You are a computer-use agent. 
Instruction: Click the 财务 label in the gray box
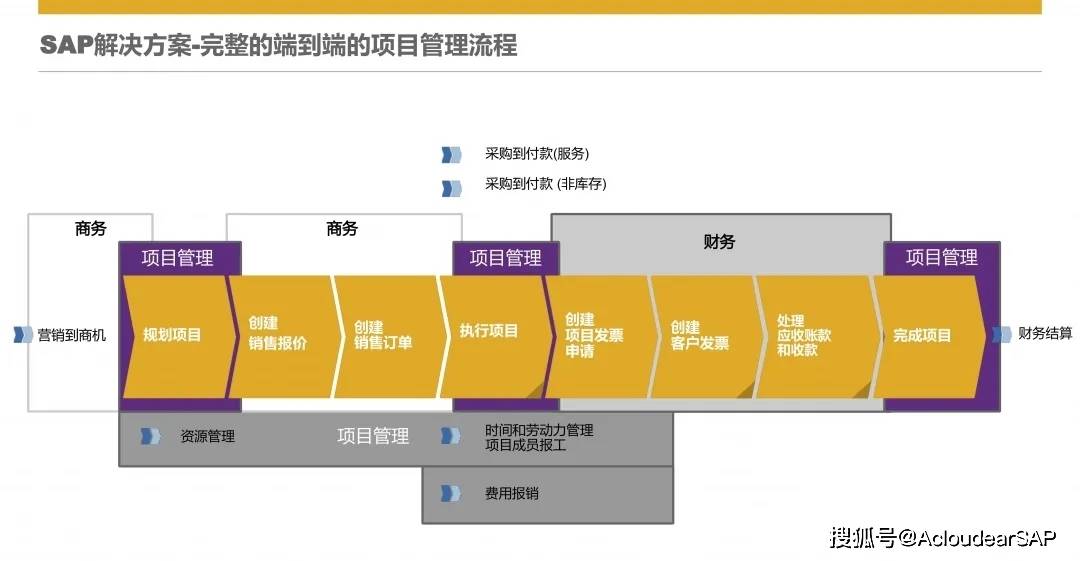719,241
